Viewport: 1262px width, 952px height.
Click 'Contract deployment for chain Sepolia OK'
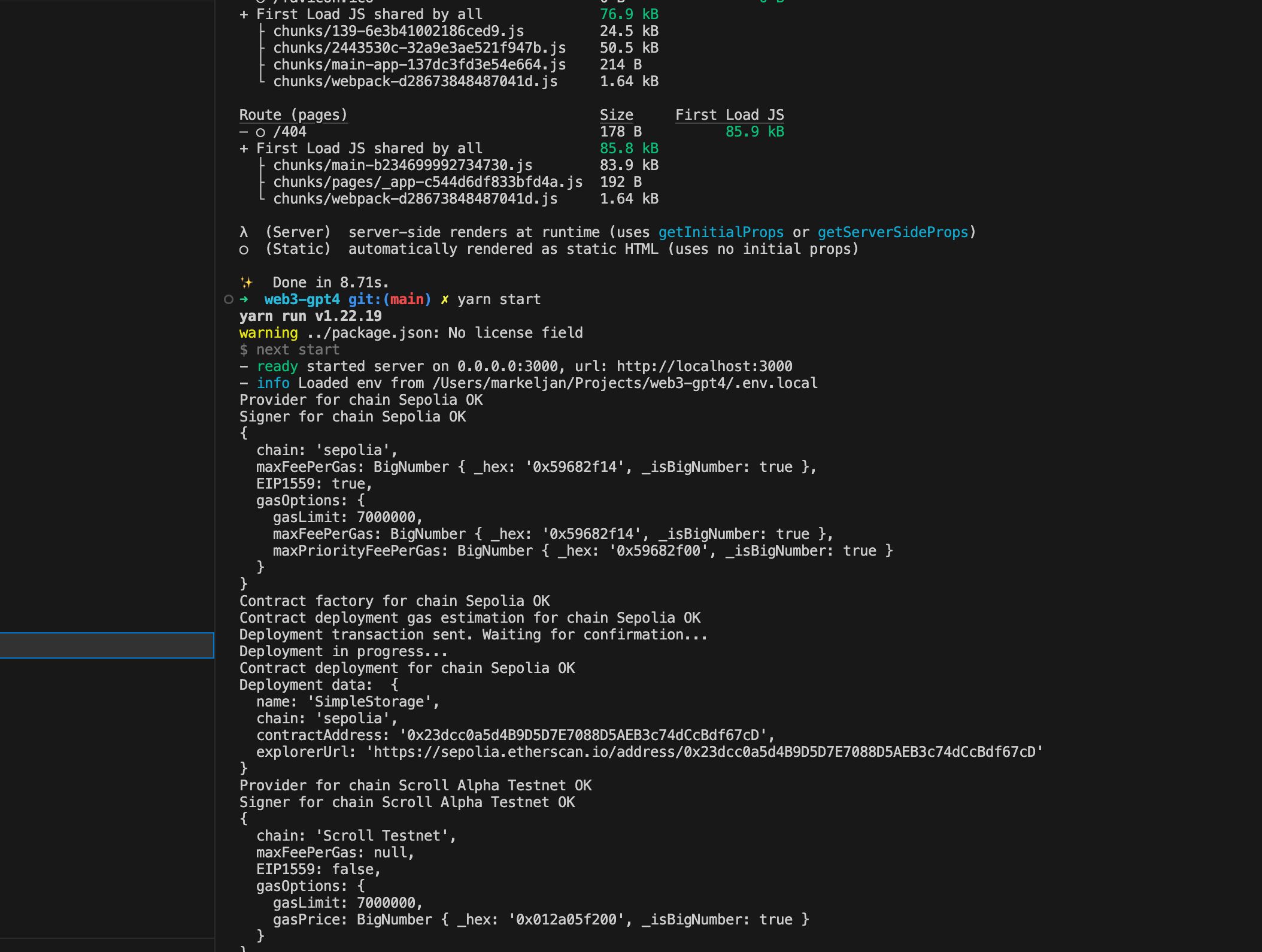(407, 668)
